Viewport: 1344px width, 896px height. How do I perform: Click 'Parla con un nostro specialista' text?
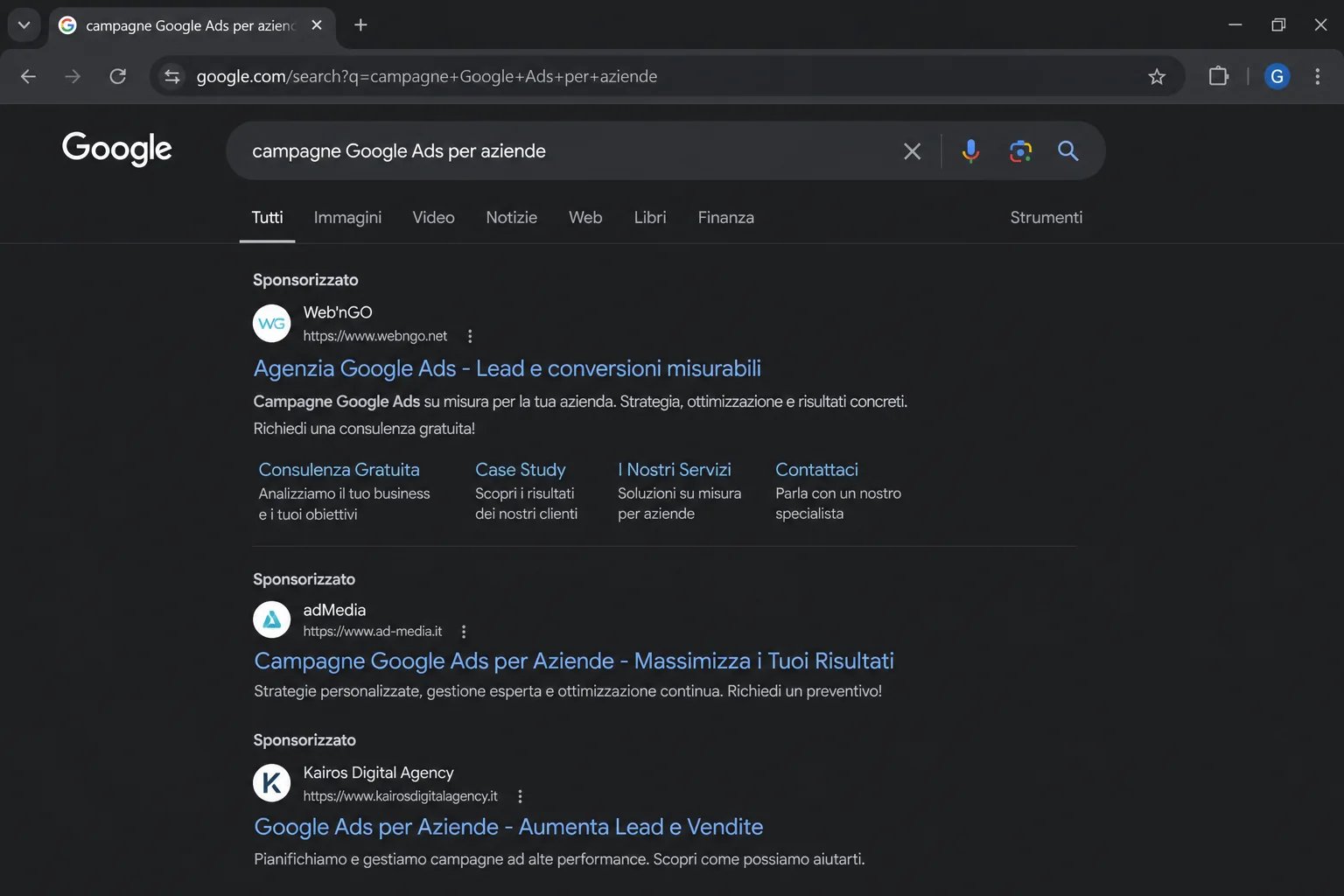point(837,504)
